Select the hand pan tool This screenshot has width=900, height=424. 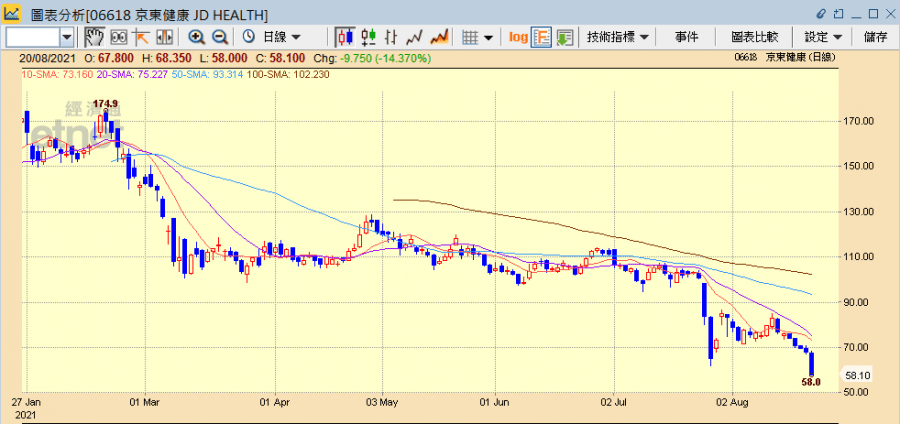(95, 37)
